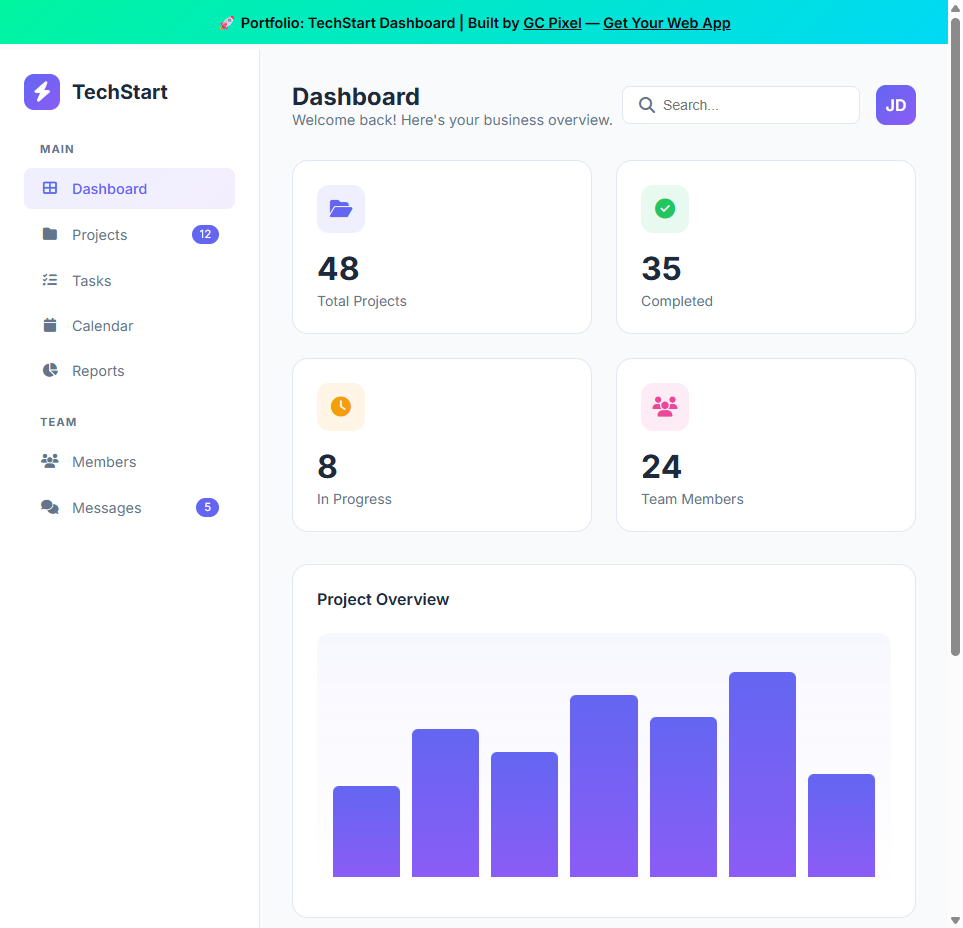Click the In Progress clock icon

tap(340, 407)
